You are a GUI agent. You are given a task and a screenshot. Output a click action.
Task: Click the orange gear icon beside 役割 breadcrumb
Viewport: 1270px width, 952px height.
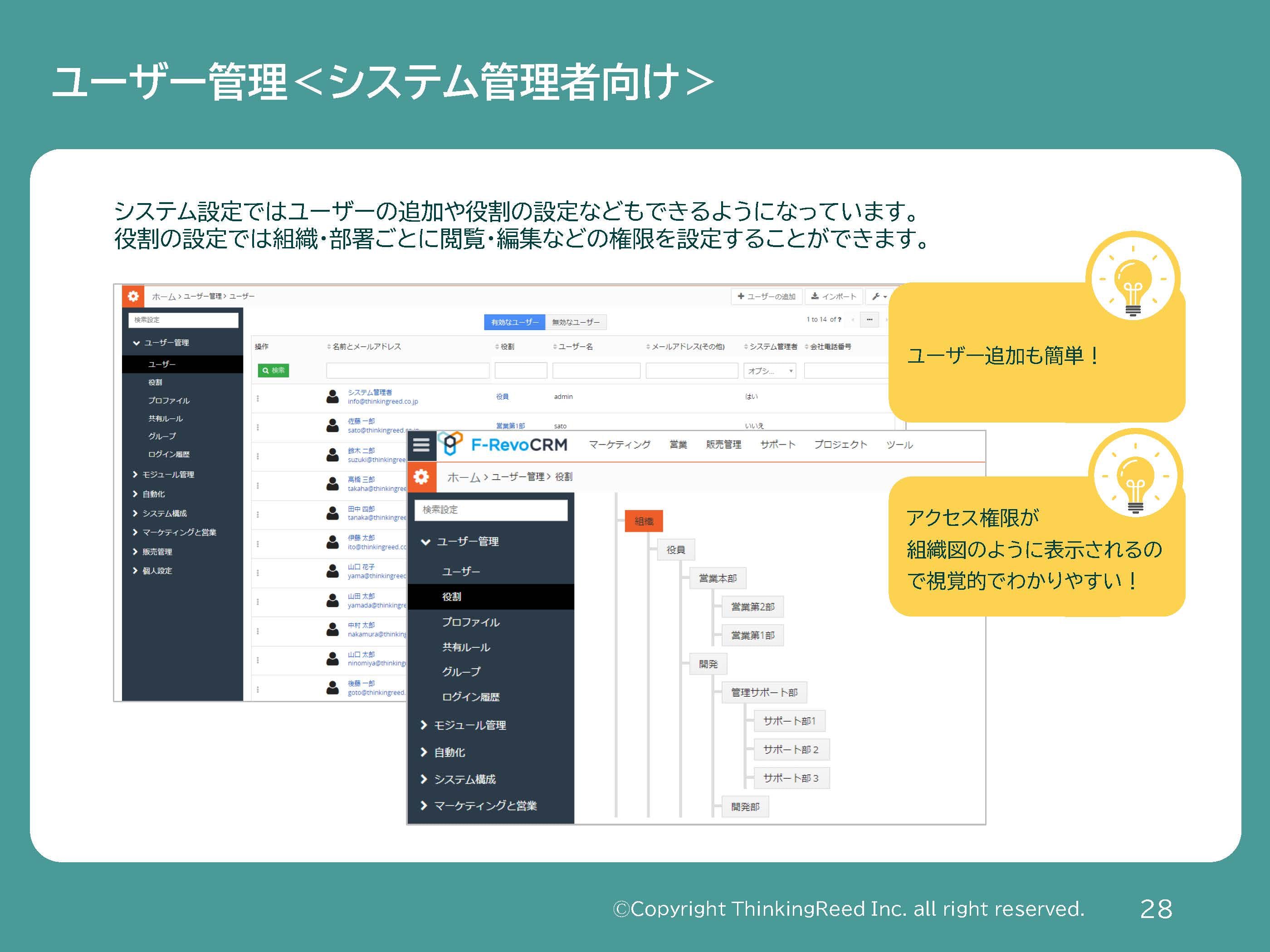421,477
